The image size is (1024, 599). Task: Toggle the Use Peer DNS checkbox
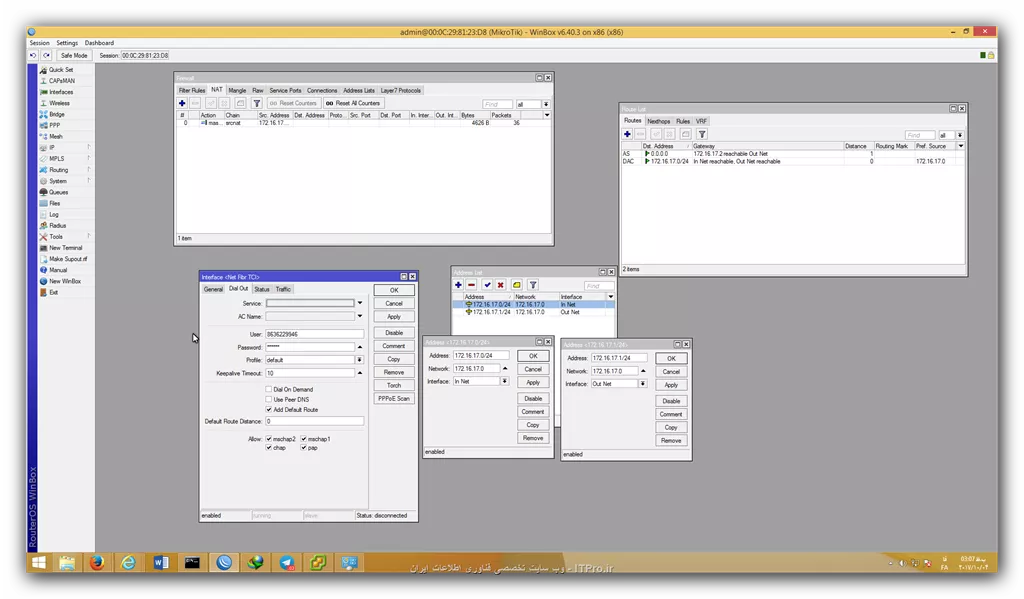point(268,399)
